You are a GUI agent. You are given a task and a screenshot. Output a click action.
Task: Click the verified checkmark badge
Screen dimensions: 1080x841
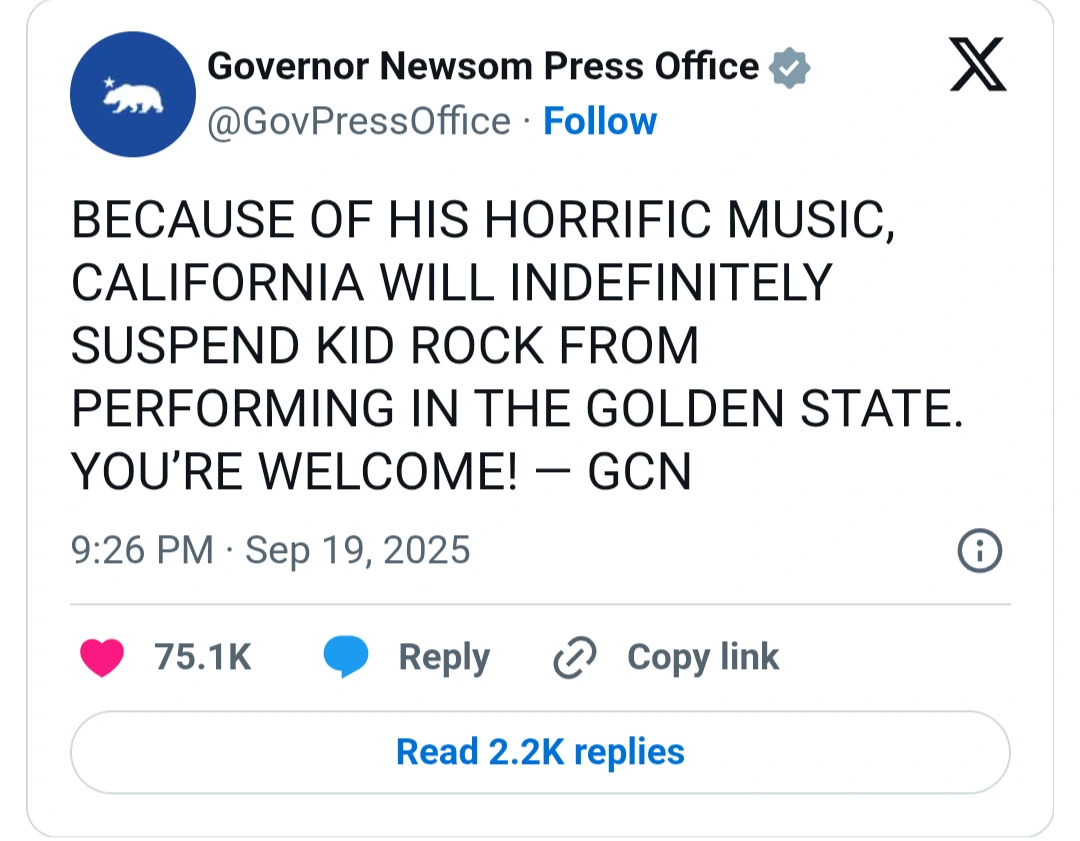click(790, 68)
